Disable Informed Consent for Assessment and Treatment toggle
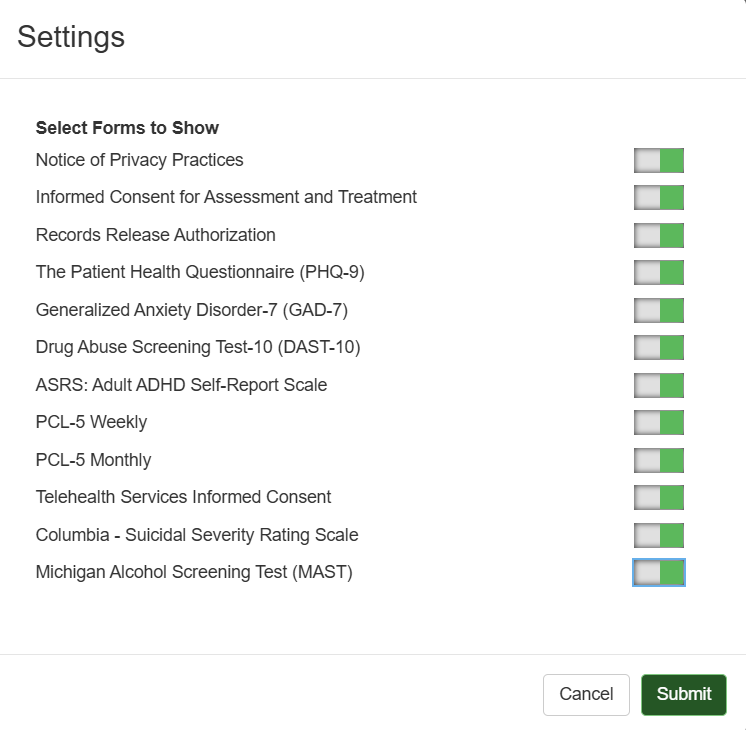This screenshot has height=730, width=746. [x=659, y=198]
